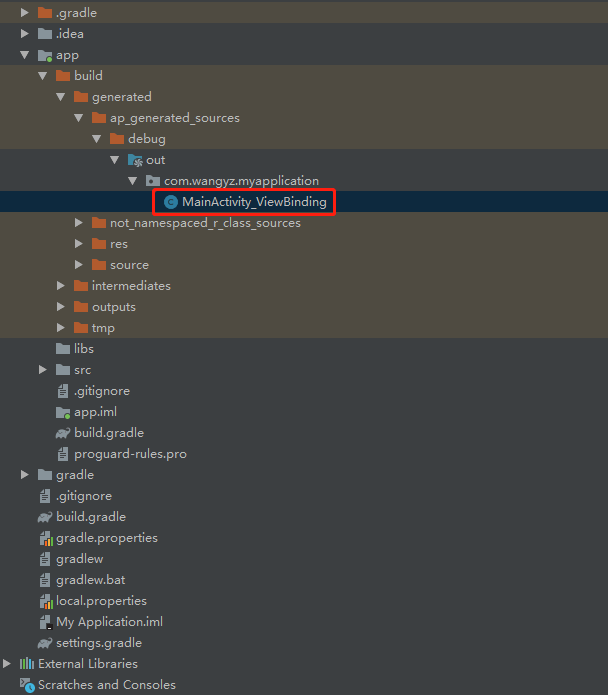
Task: Click the .gradle orange folder icon
Action: click(45, 13)
